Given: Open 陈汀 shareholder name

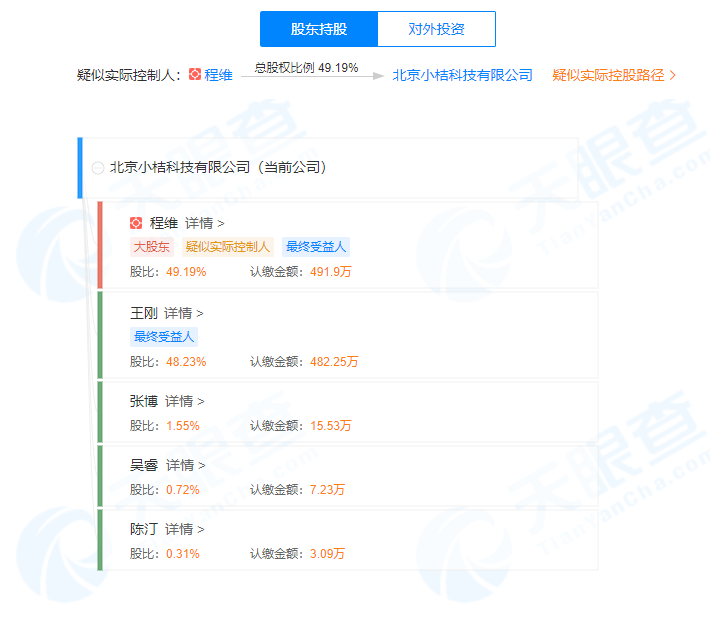Looking at the screenshot, I should 144,529.
